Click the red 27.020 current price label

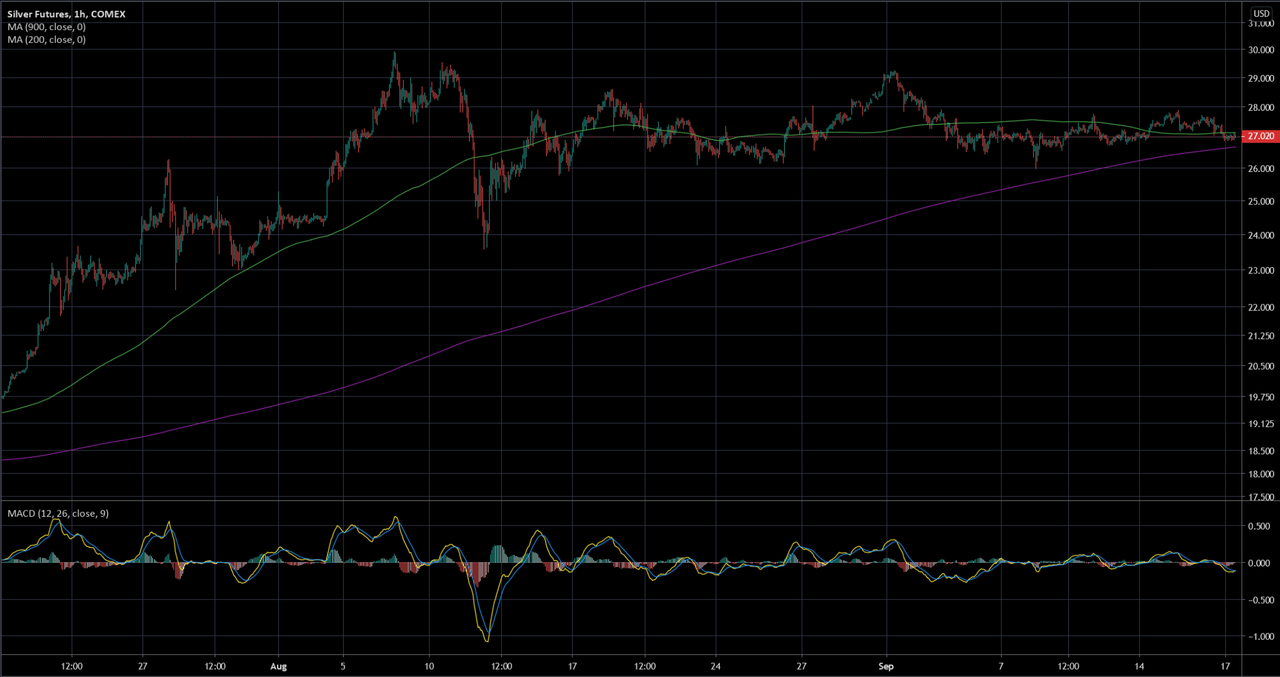tap(1260, 137)
